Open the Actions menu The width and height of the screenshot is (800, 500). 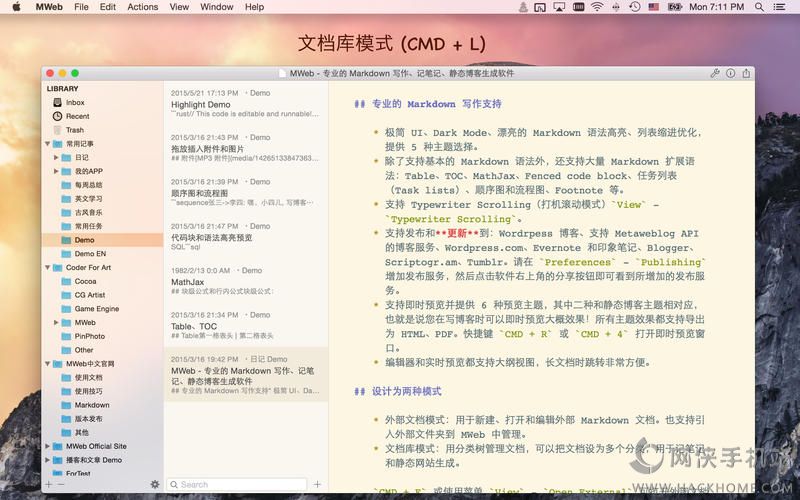(142, 7)
